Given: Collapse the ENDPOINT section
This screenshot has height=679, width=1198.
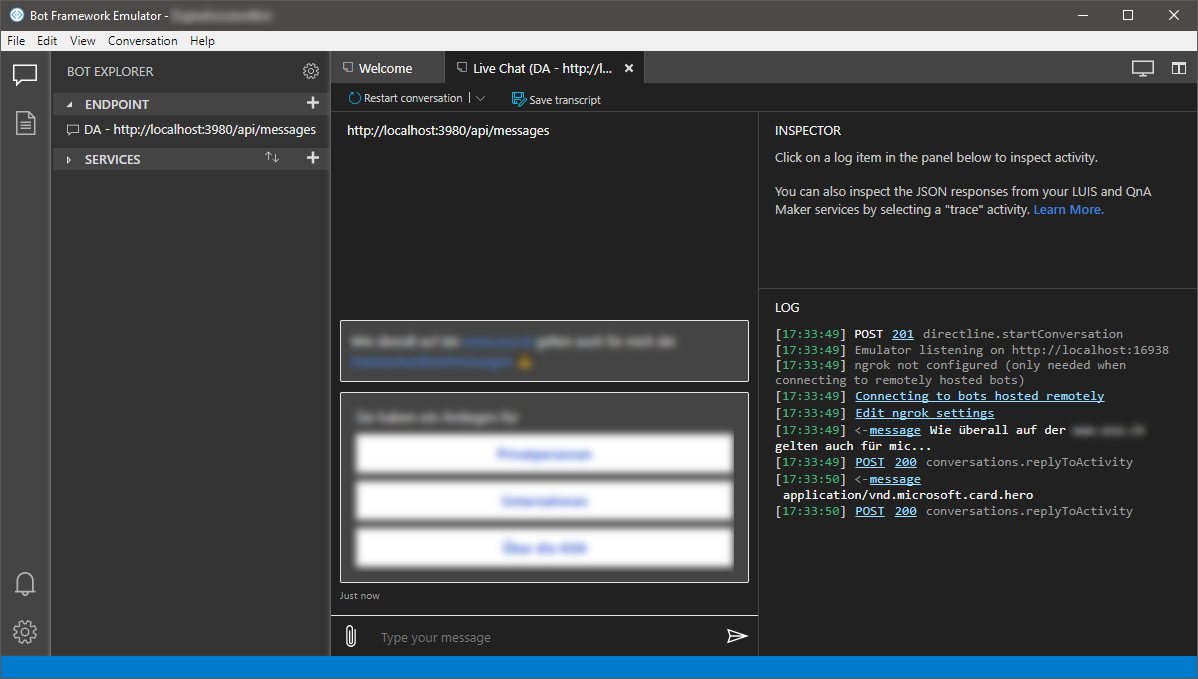Looking at the screenshot, I should tap(70, 105).
